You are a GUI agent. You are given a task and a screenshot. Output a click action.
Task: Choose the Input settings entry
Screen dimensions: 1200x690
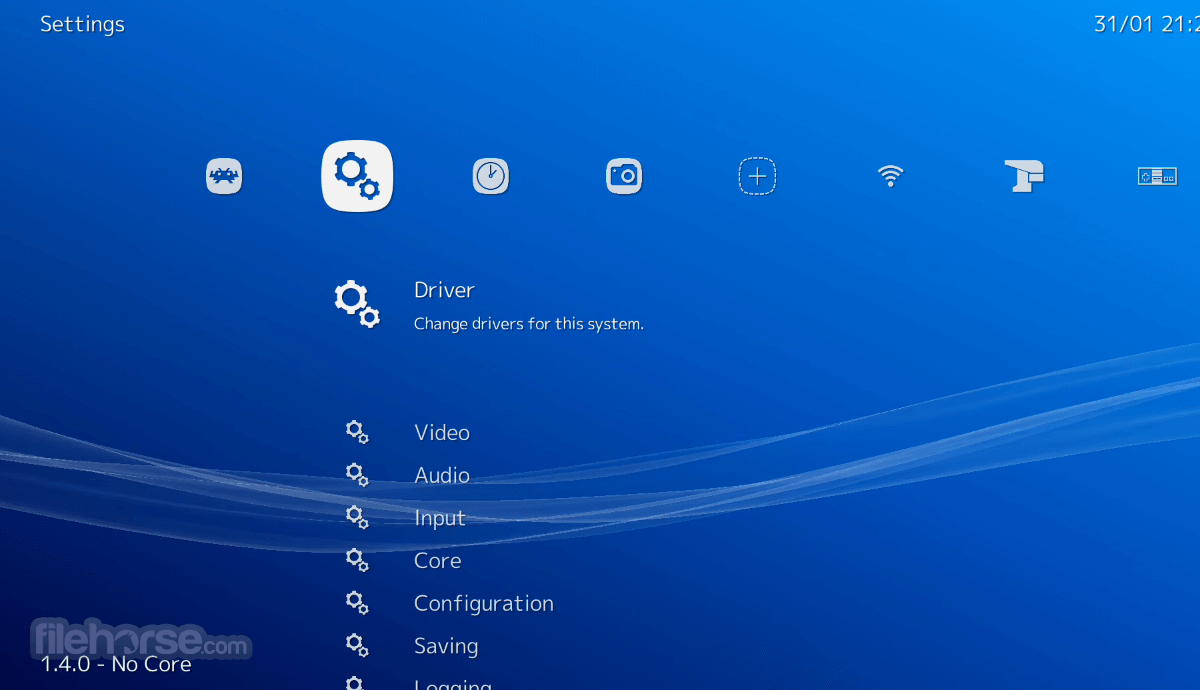pyautogui.click(x=440, y=519)
